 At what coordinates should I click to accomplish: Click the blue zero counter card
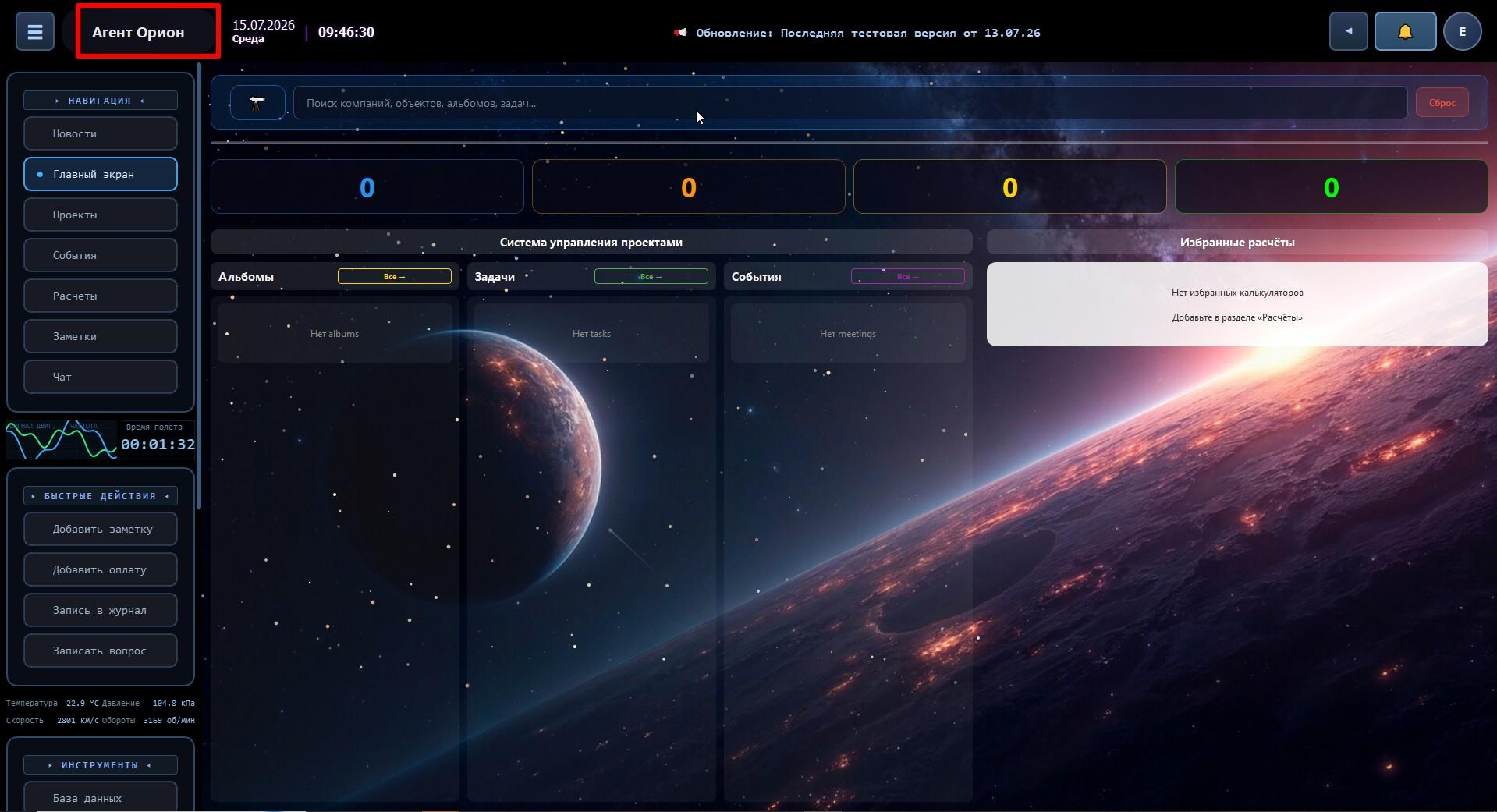click(367, 186)
